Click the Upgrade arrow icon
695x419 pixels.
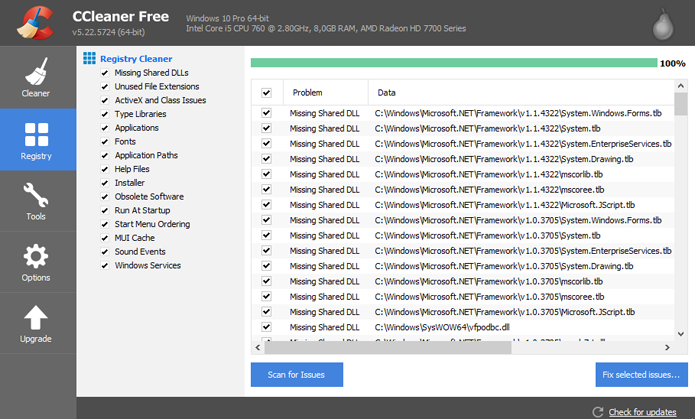click(36, 317)
